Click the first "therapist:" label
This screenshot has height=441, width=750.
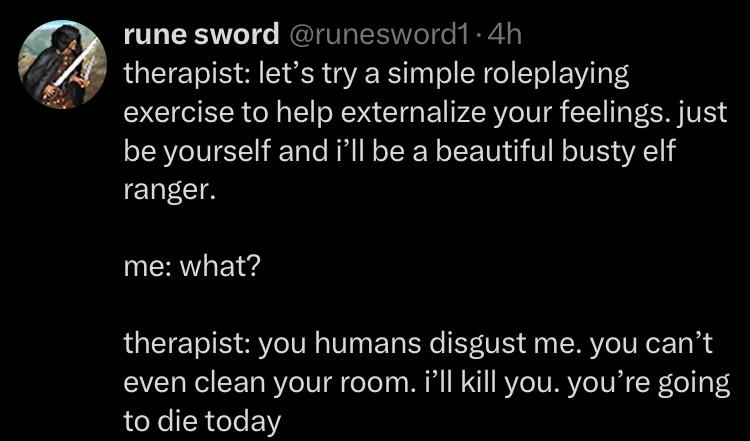pyautogui.click(x=187, y=74)
